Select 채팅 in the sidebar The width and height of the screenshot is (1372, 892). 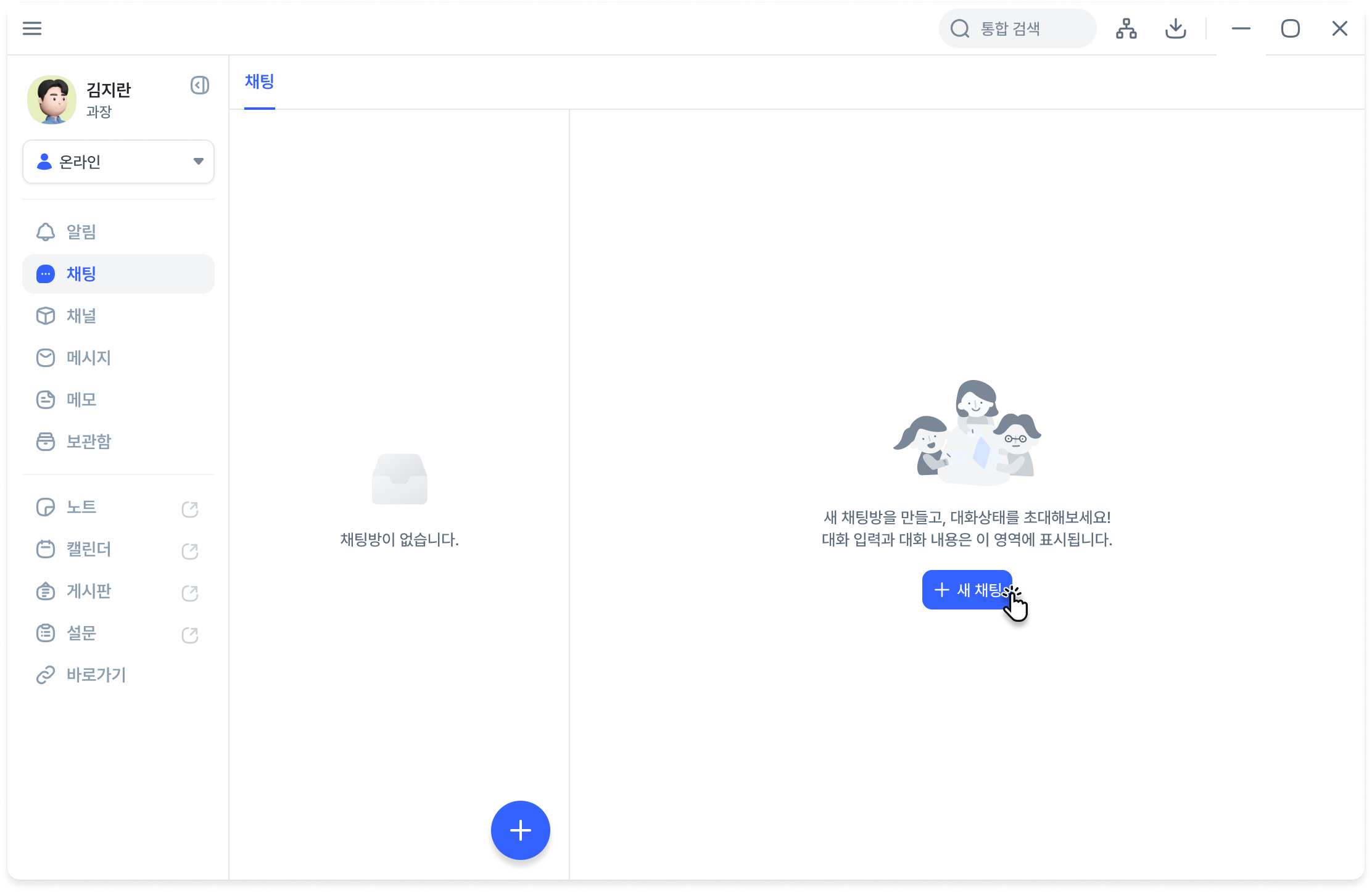(x=81, y=274)
